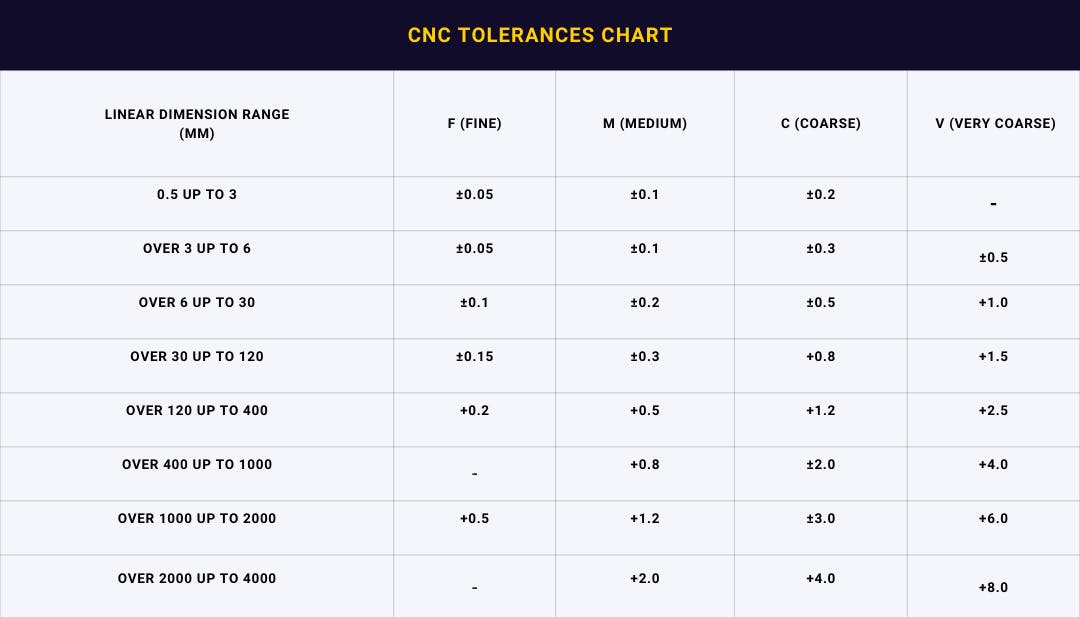1080x617 pixels.
Task: Click the F (Fine) column header
Action: (474, 124)
